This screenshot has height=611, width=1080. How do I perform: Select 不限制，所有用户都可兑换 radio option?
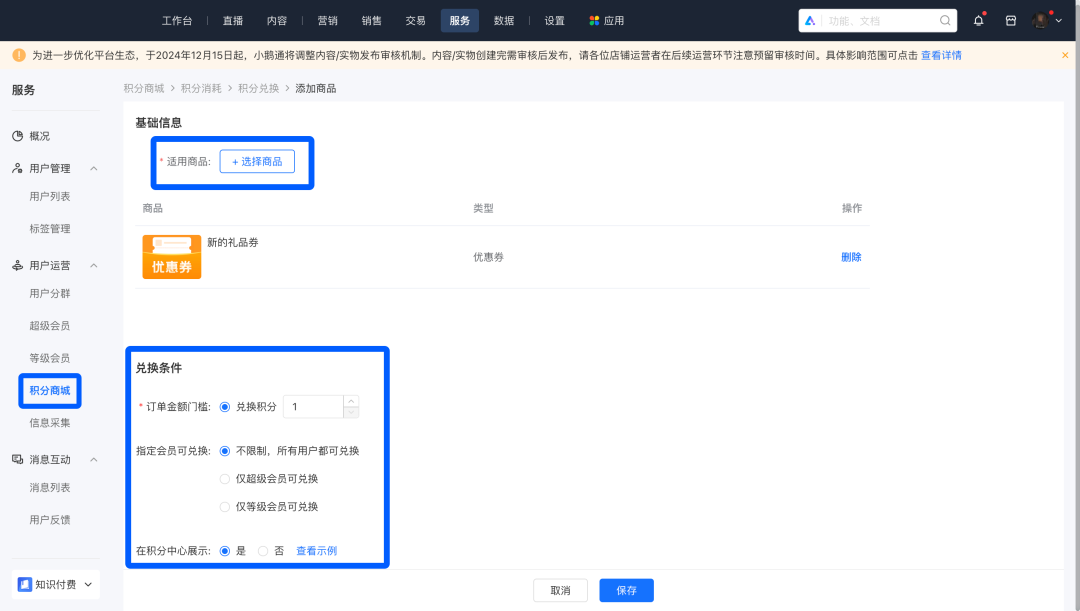click(225, 451)
